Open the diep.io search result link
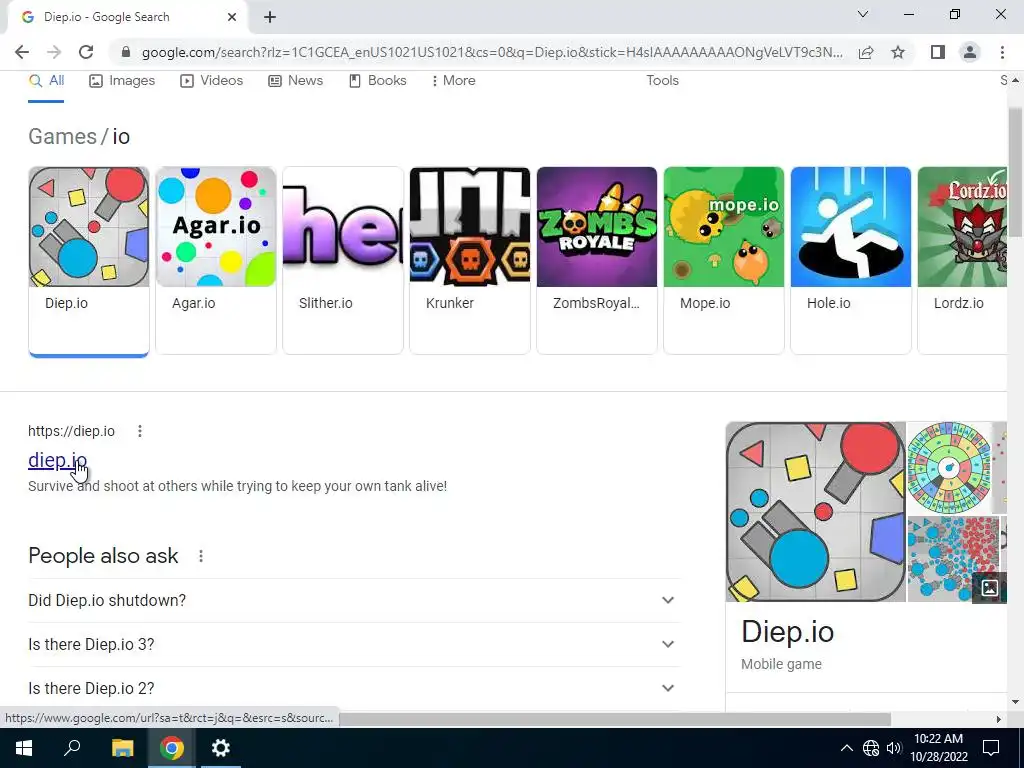The image size is (1024, 768). point(57,460)
